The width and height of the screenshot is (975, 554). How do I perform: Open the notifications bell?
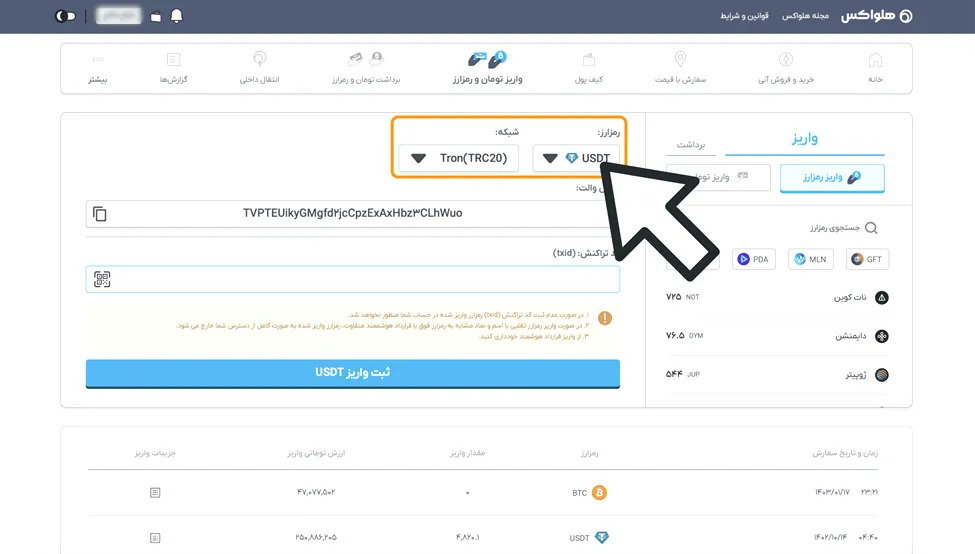177,16
